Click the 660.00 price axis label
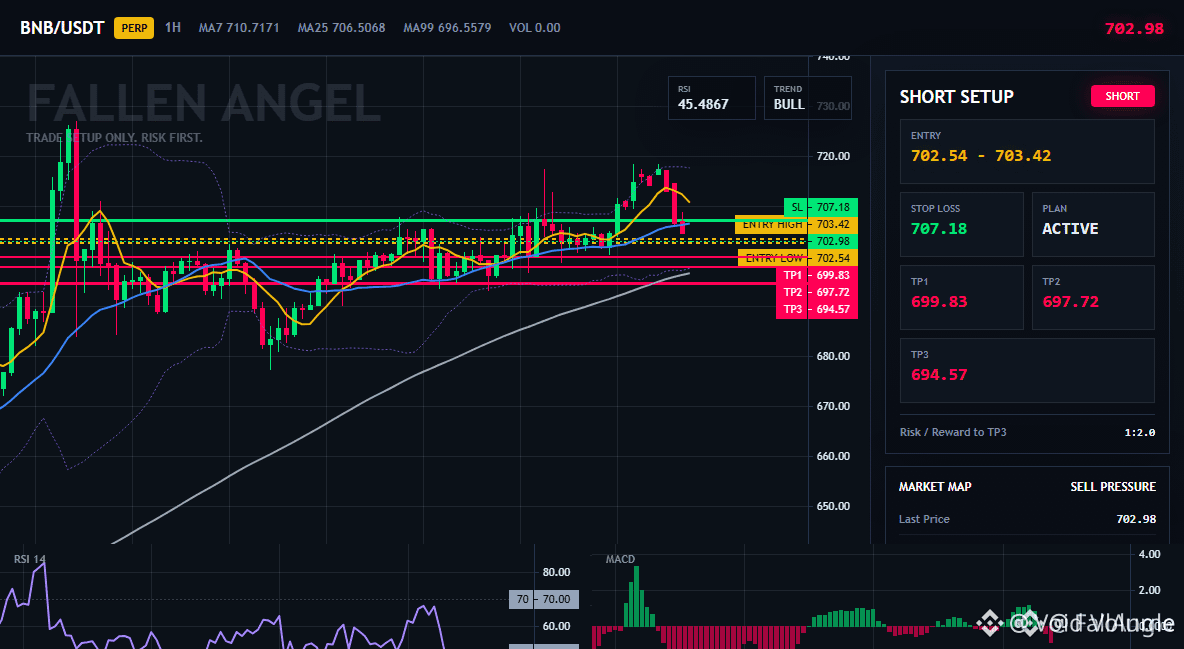 833,456
